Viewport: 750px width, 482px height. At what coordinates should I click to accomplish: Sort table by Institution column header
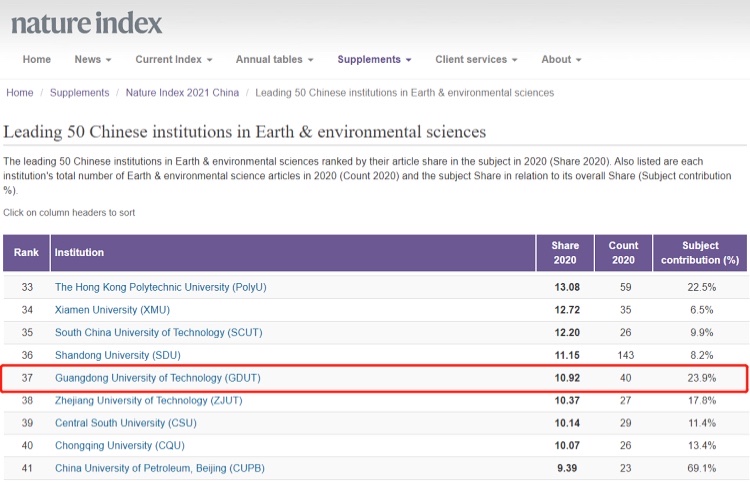[x=79, y=252]
